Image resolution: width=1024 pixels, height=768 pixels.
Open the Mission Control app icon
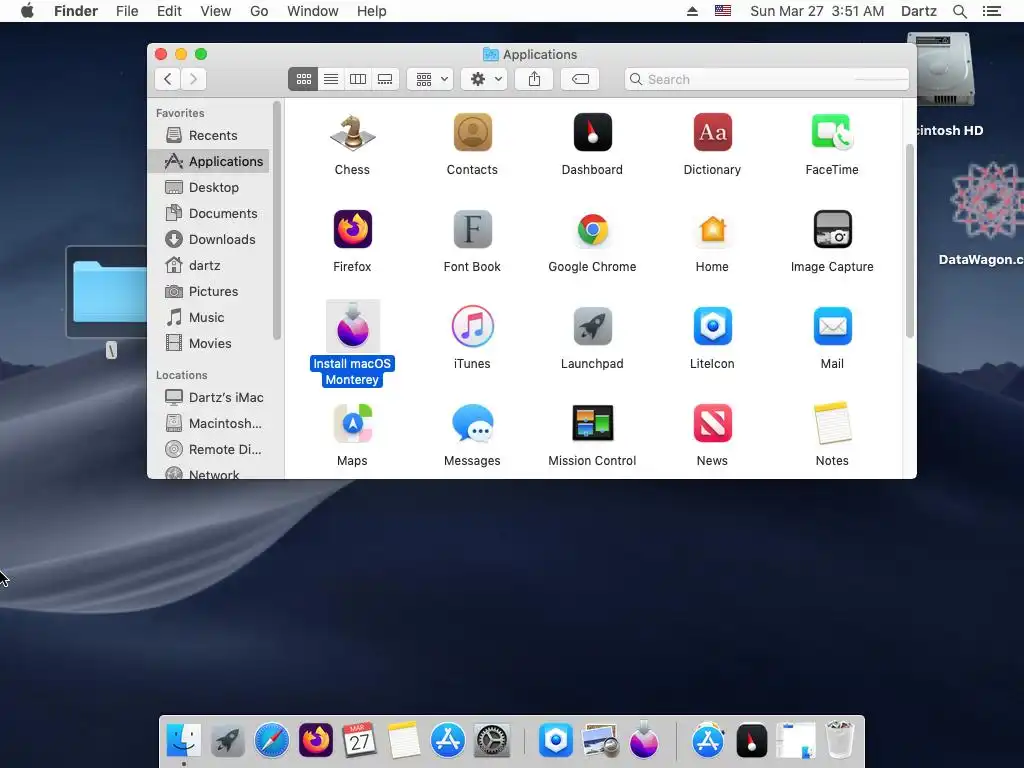pyautogui.click(x=592, y=423)
